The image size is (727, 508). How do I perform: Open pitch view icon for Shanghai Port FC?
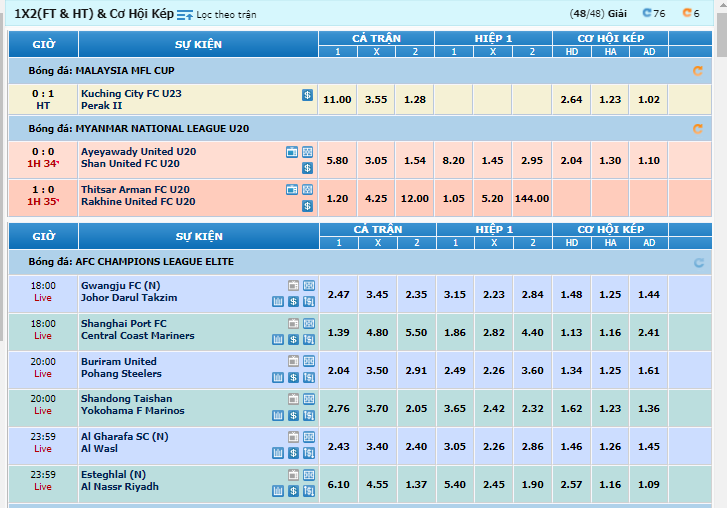pyautogui.click(x=309, y=324)
